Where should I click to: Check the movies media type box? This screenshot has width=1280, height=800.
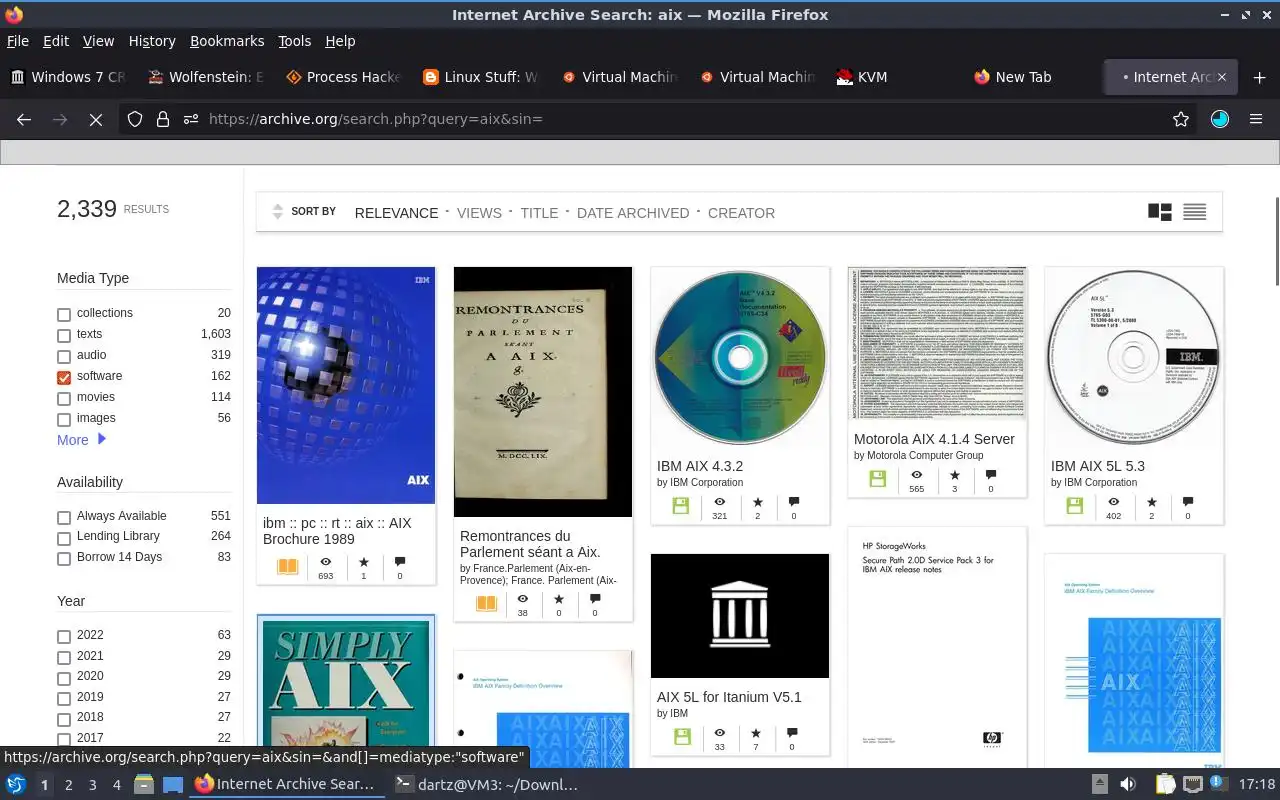[64, 399]
